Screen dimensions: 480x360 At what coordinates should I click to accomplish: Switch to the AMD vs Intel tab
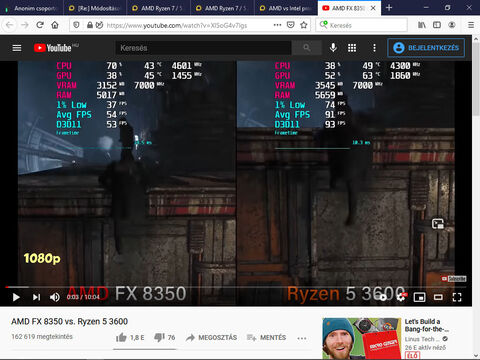click(x=286, y=8)
